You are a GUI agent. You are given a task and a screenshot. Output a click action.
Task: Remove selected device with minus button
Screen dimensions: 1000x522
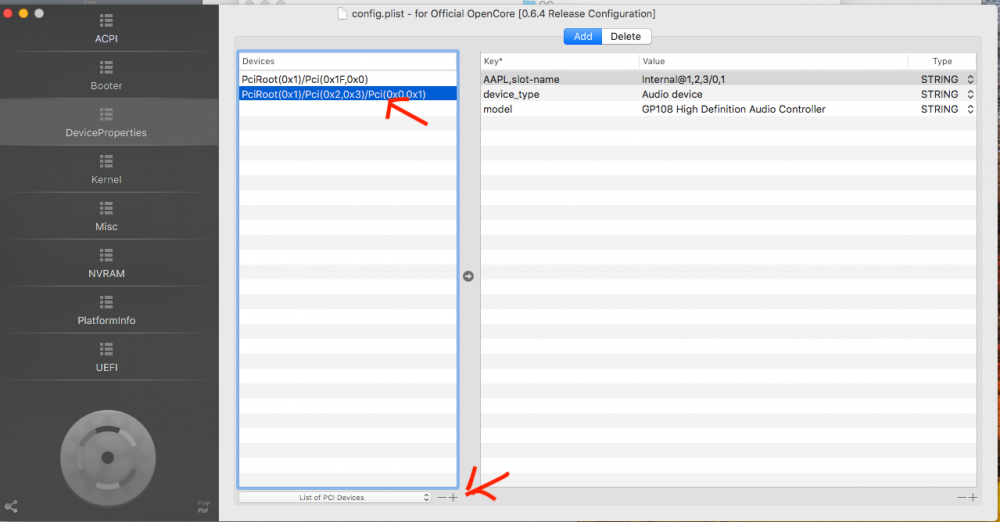(442, 497)
